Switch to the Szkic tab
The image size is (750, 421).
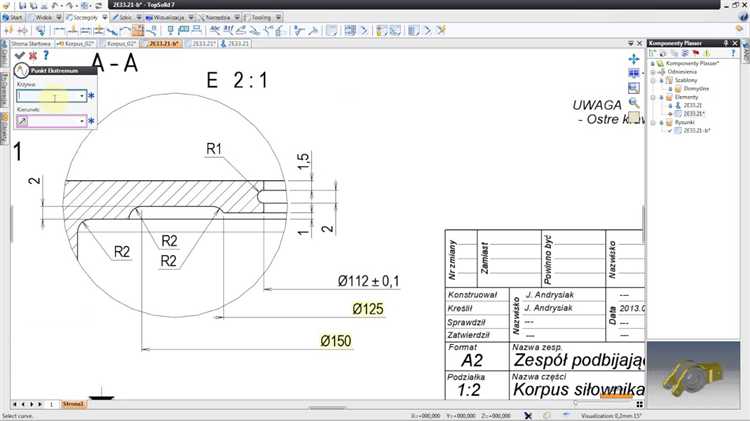tap(123, 17)
